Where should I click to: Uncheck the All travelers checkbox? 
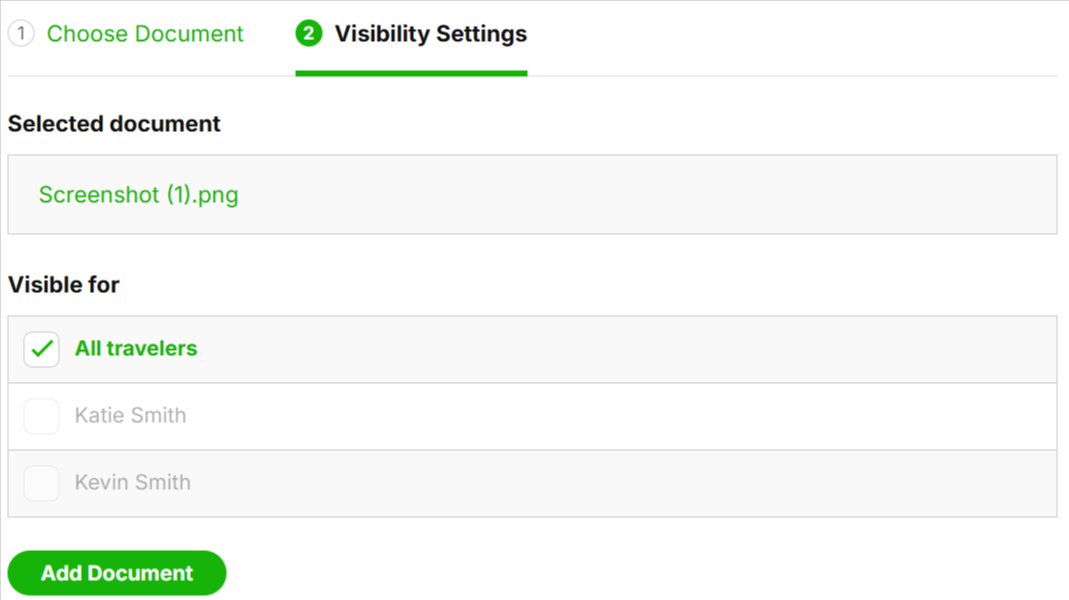42,349
